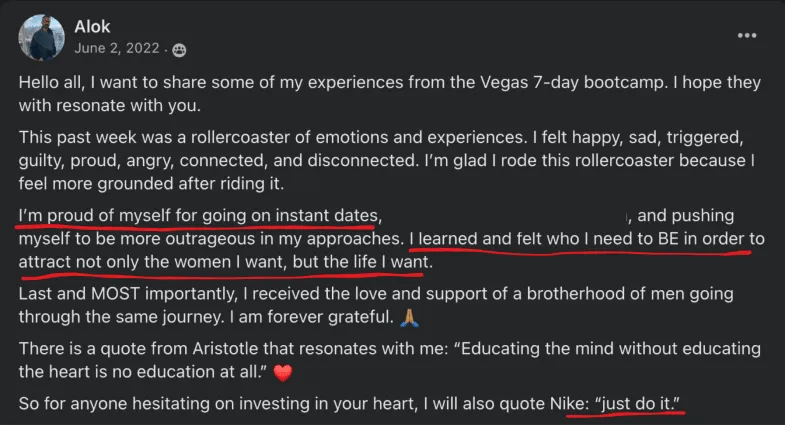Screen dimensions: 785x425
Task: Click the group audience icon beside the date
Action: pyautogui.click(x=179, y=50)
